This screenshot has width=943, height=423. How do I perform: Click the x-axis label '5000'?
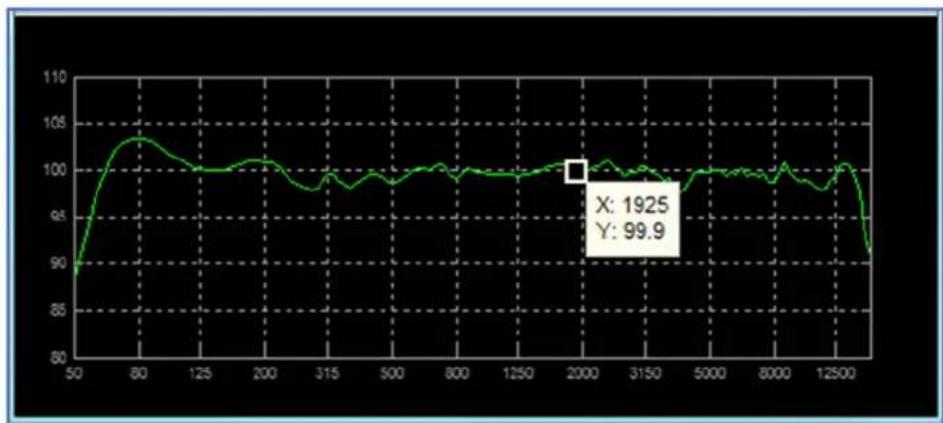(710, 372)
